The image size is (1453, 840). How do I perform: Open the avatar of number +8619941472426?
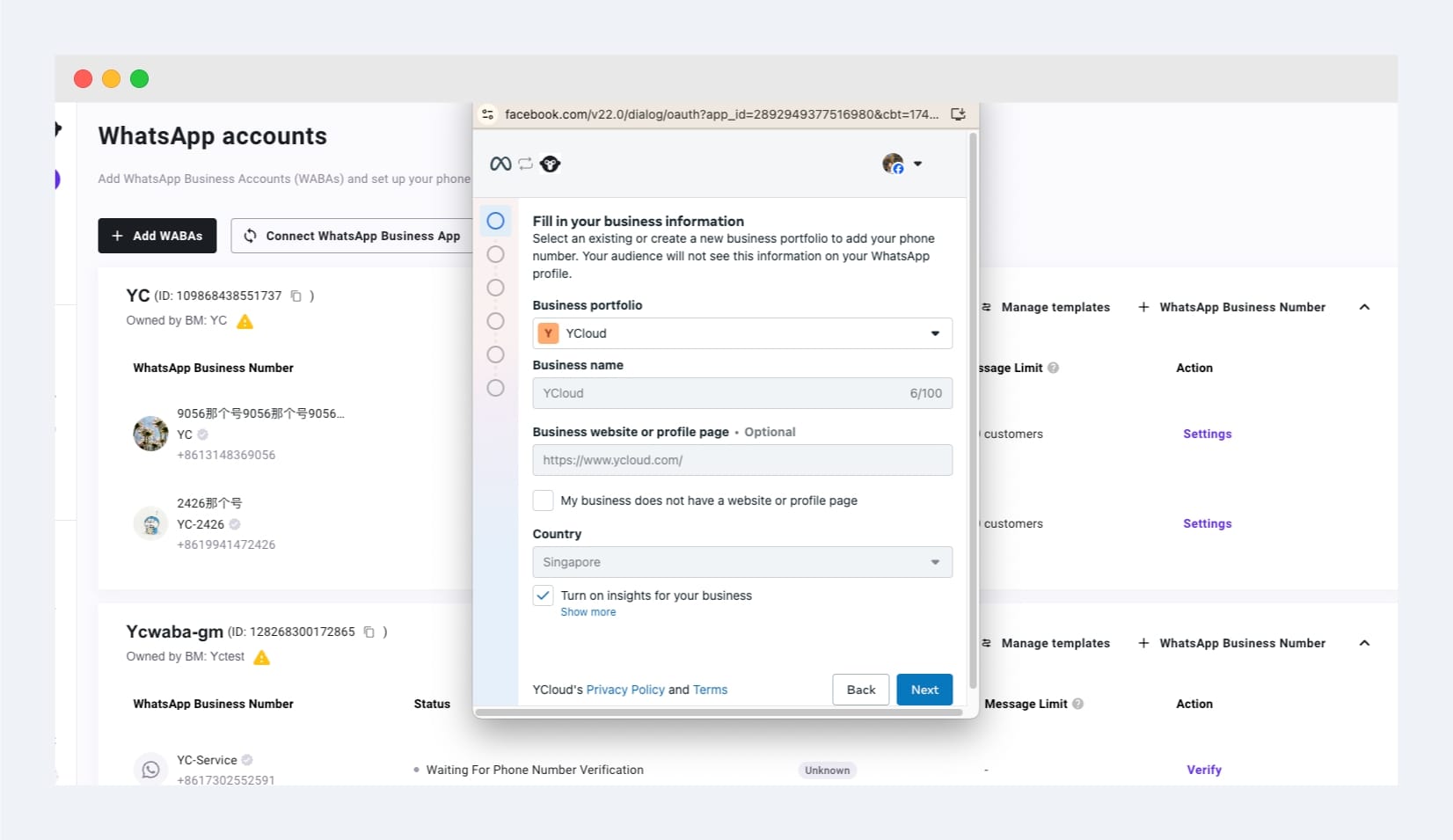150,523
